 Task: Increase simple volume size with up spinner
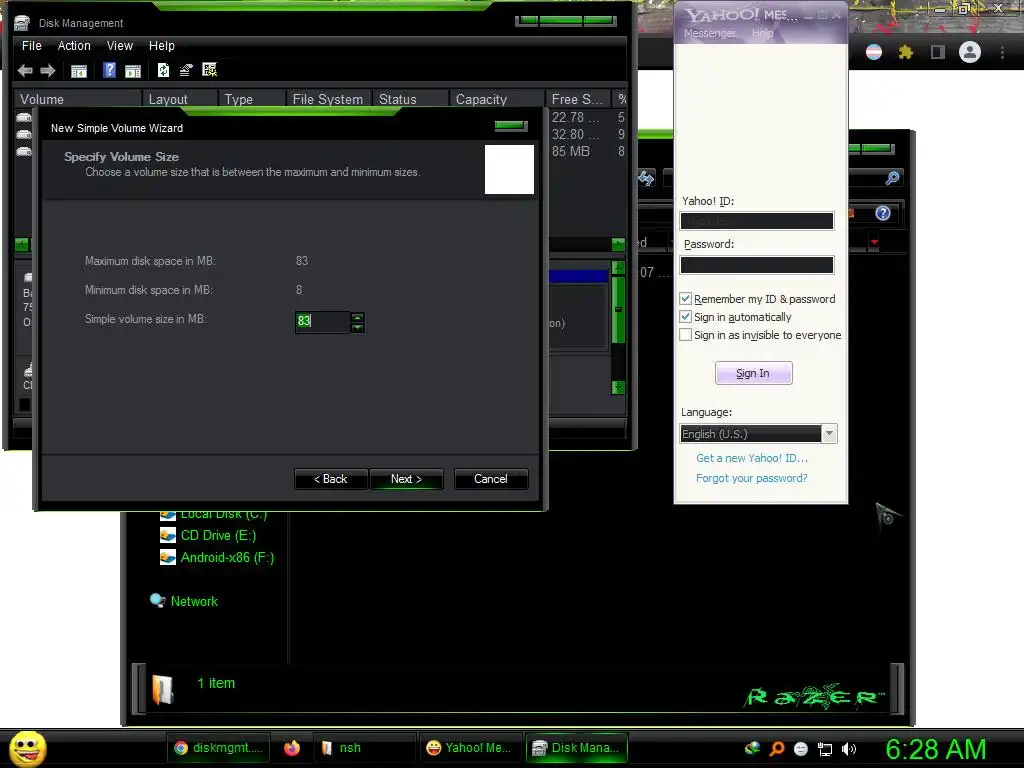coord(357,317)
